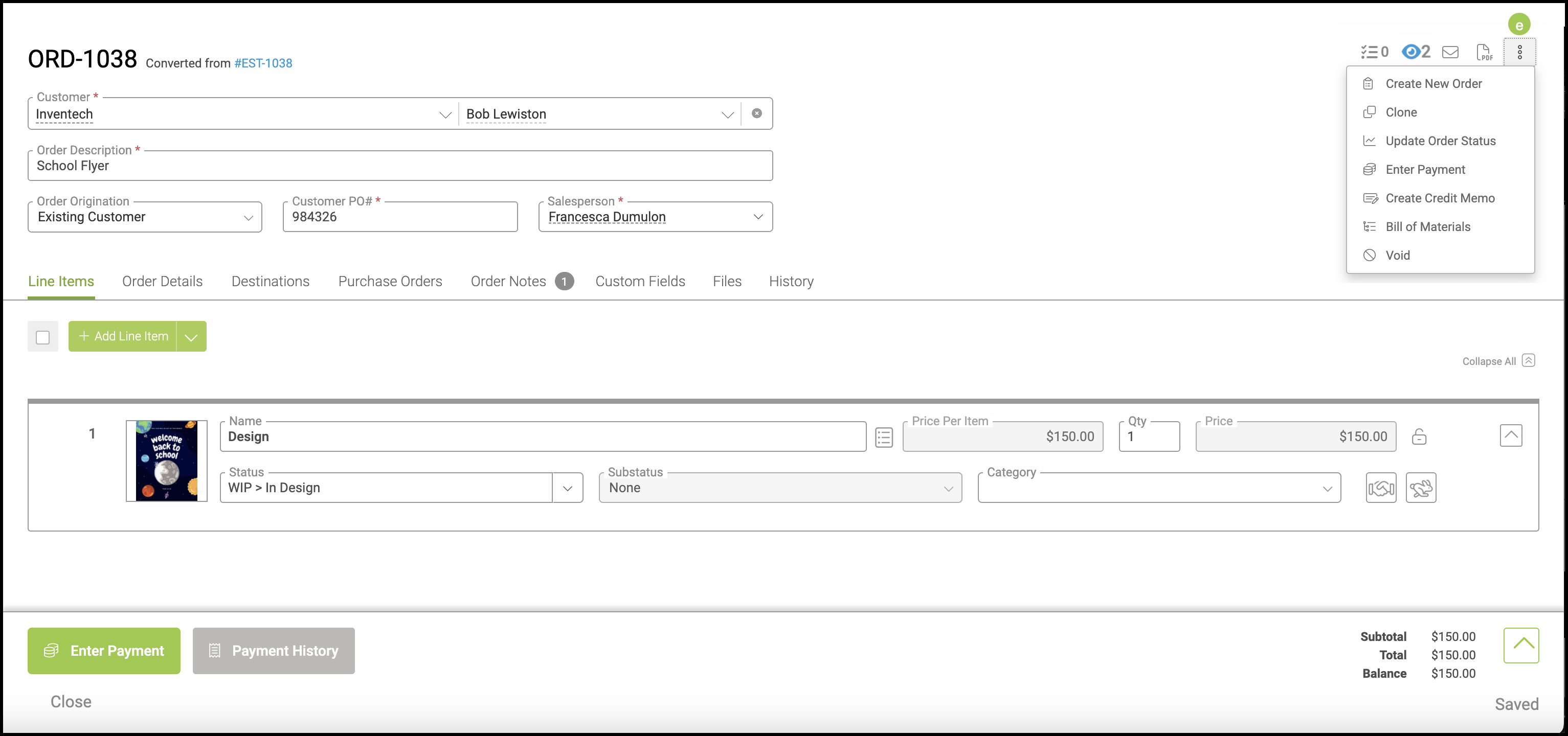The width and height of the screenshot is (1568, 736).
Task: Clear the customer contact with X icon
Action: coord(756,114)
